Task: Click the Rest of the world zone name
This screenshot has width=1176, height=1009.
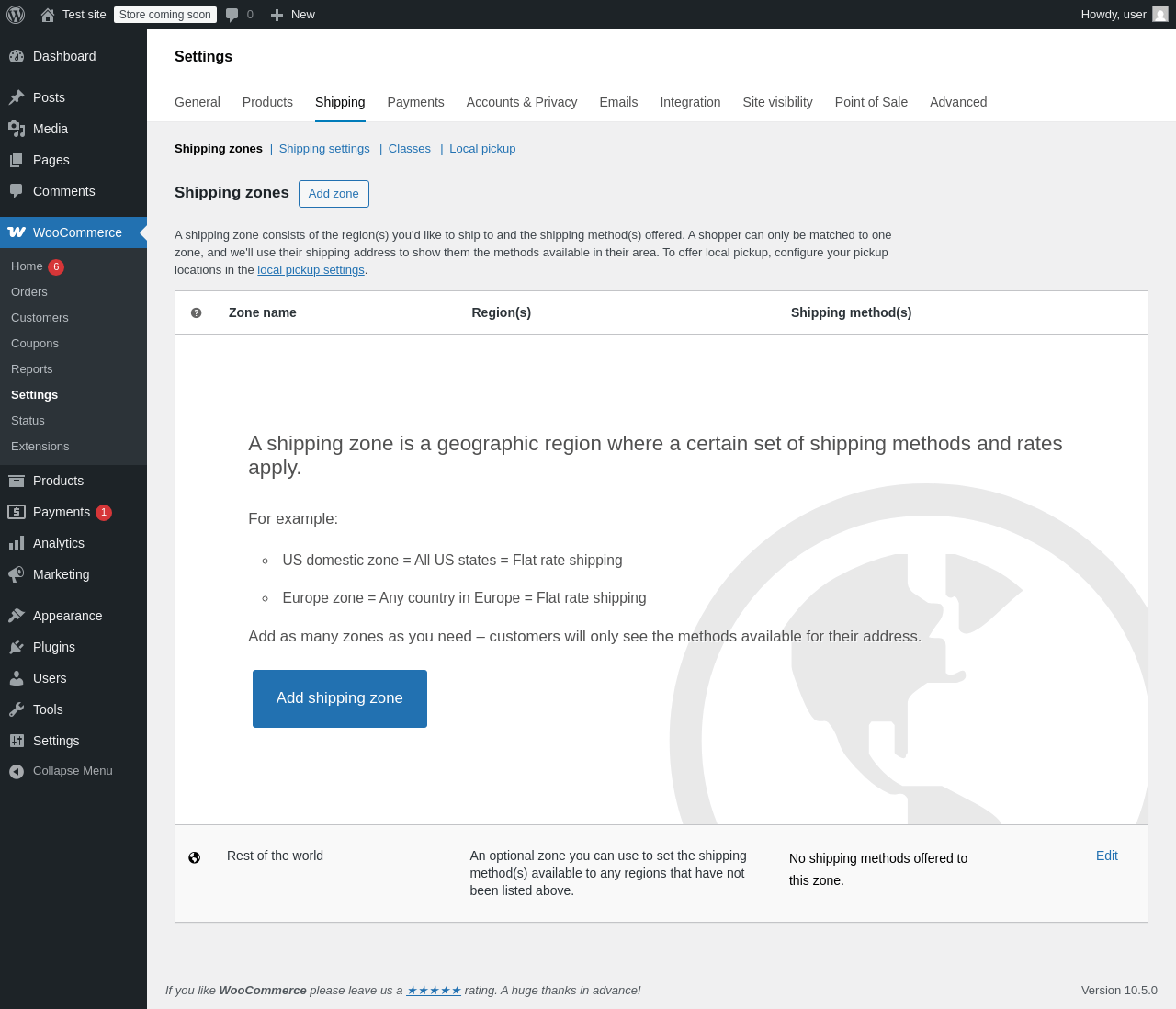Action: pyautogui.click(x=275, y=856)
